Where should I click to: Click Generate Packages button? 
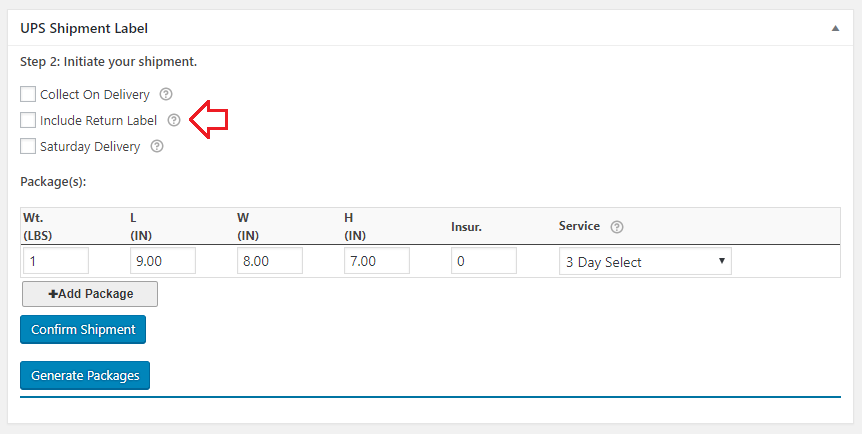click(85, 376)
